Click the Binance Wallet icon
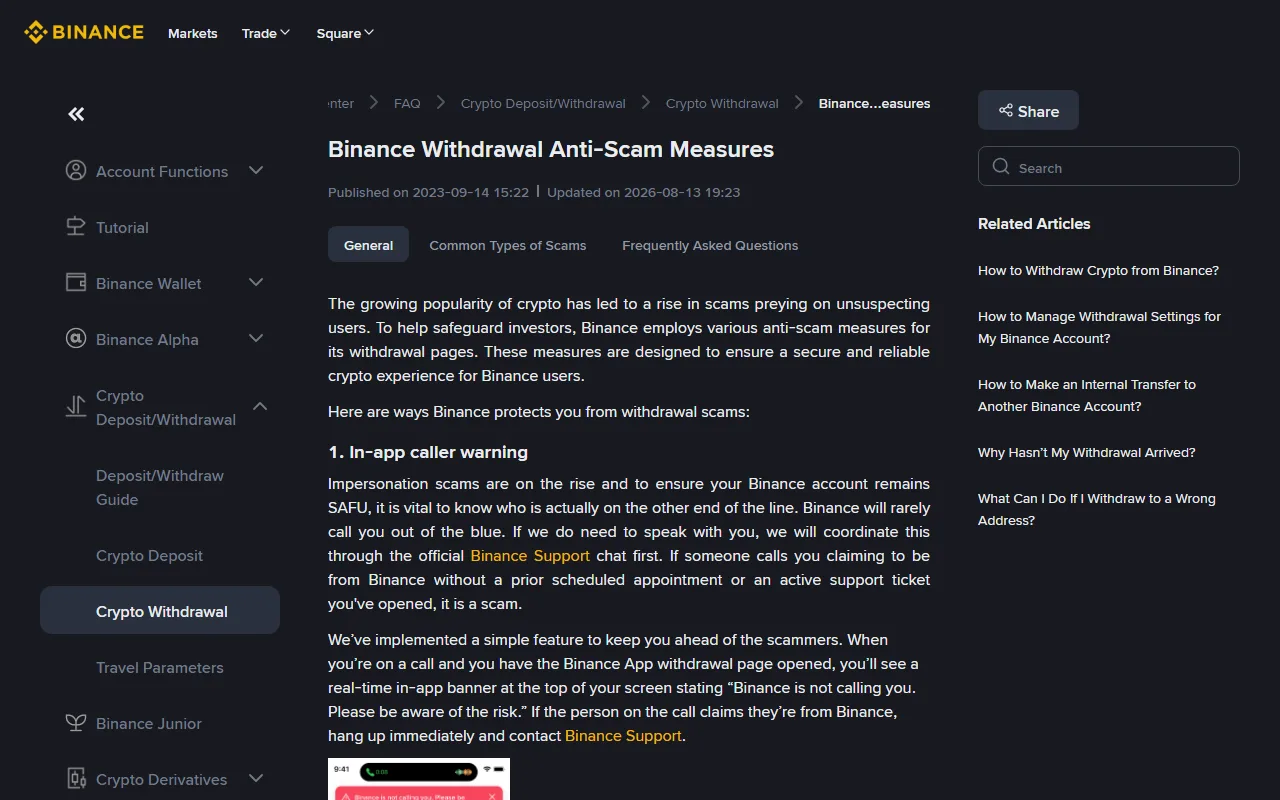Screen dimensions: 1280x800 pos(76,283)
